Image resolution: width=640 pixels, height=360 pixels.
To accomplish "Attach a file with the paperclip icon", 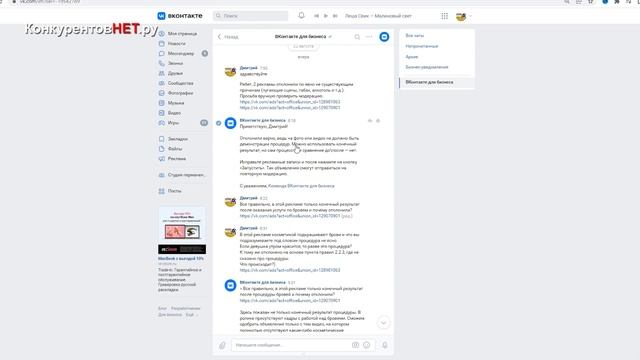I will point(222,345).
